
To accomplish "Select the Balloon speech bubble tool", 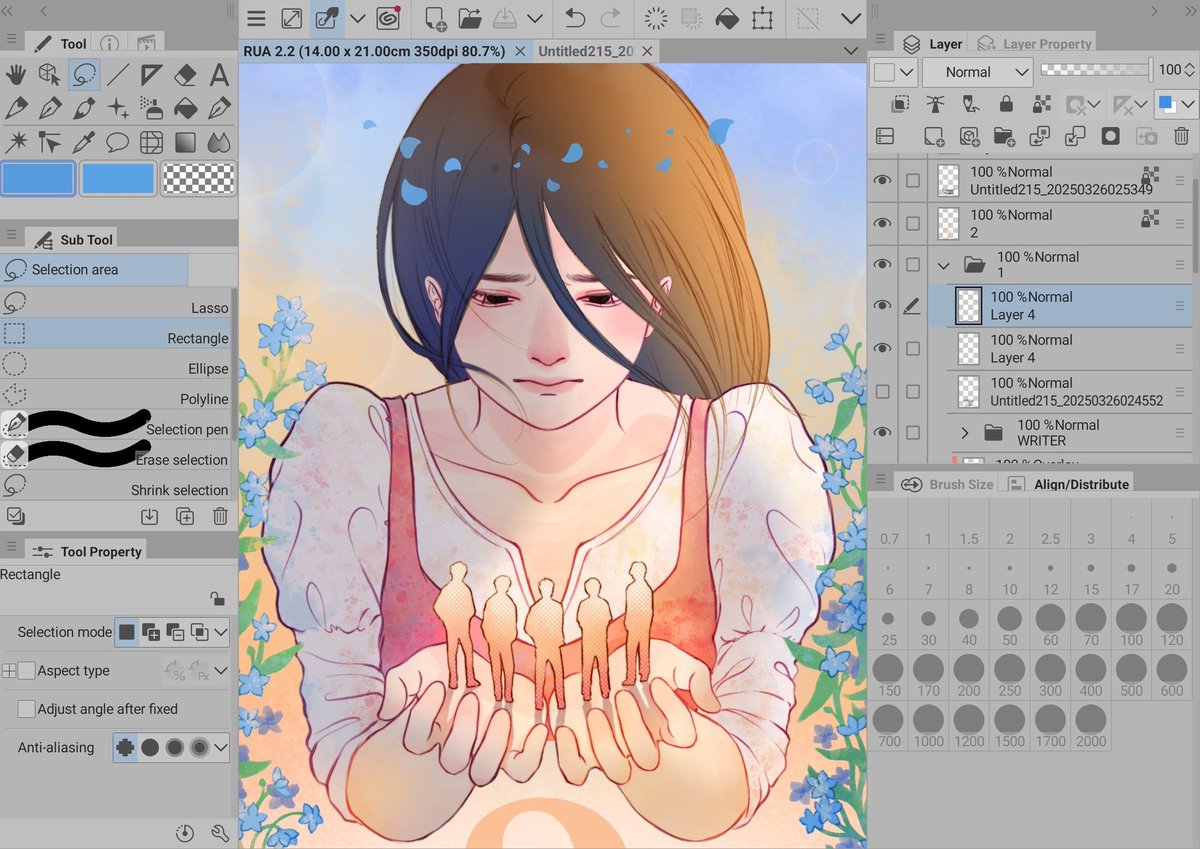I will [x=117, y=142].
